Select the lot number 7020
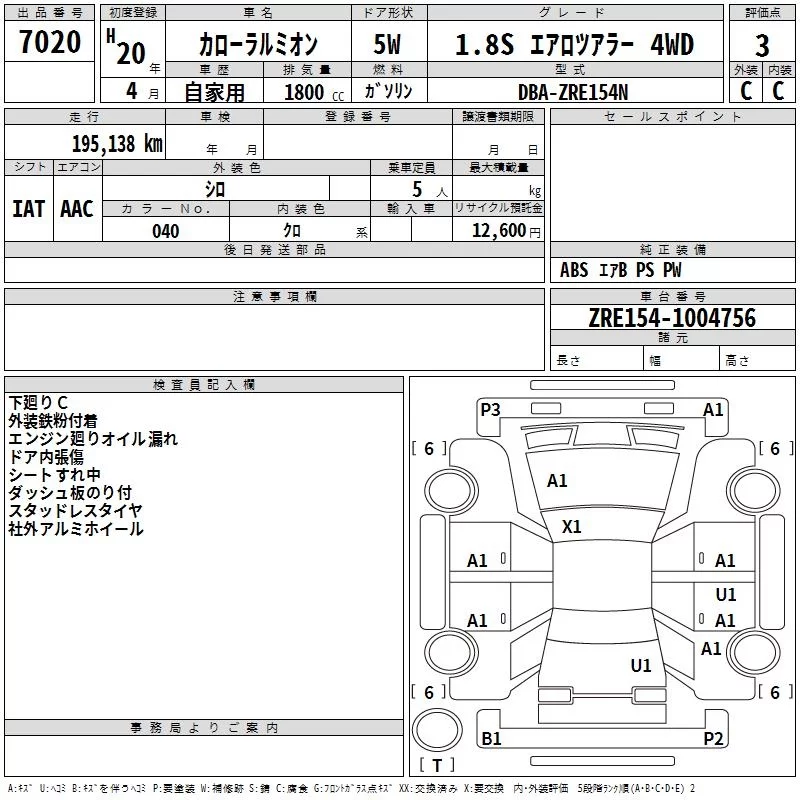This screenshot has height=800, width=800. pos(50,41)
